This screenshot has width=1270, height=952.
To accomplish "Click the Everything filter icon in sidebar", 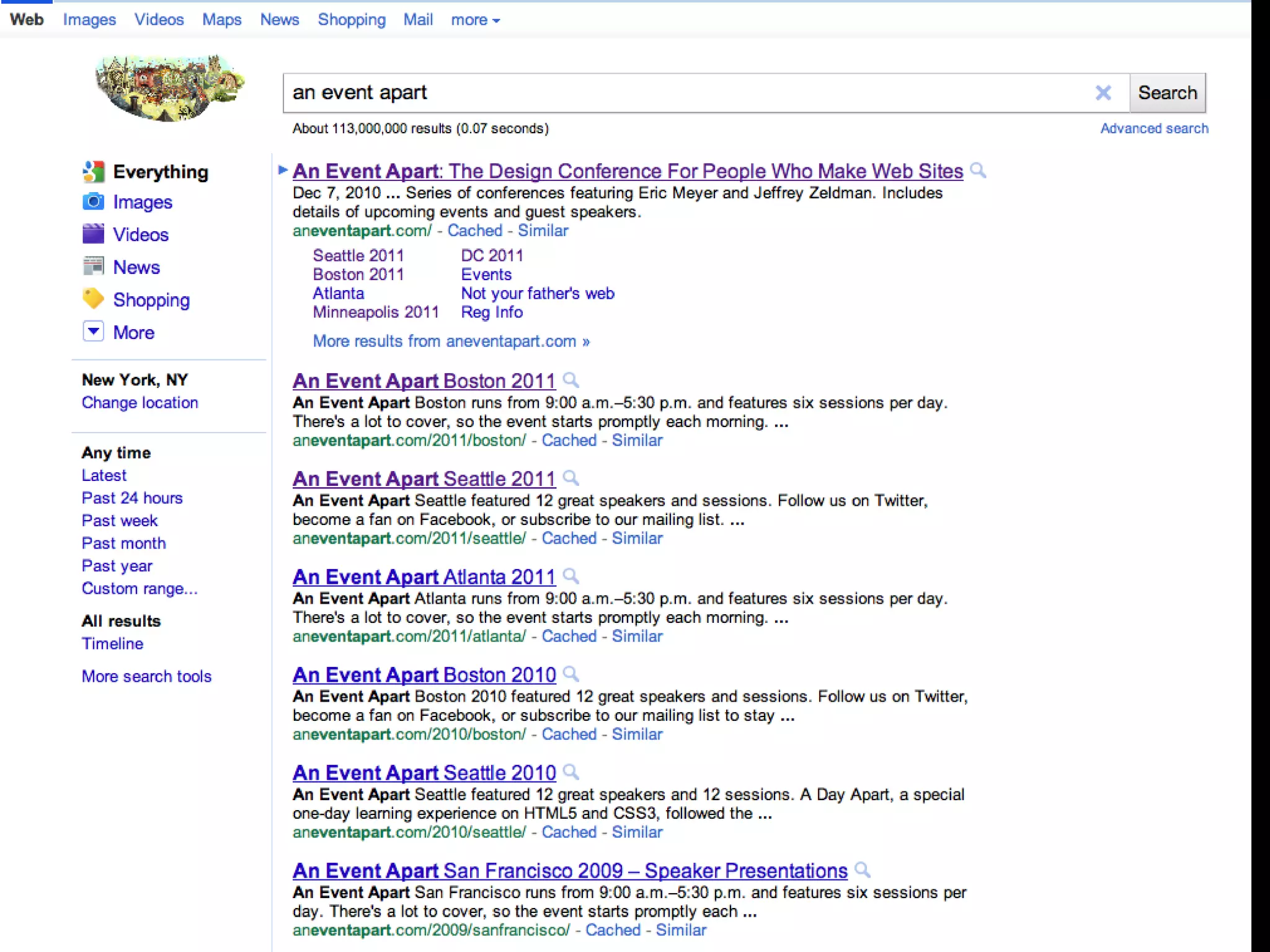I will pos(93,172).
